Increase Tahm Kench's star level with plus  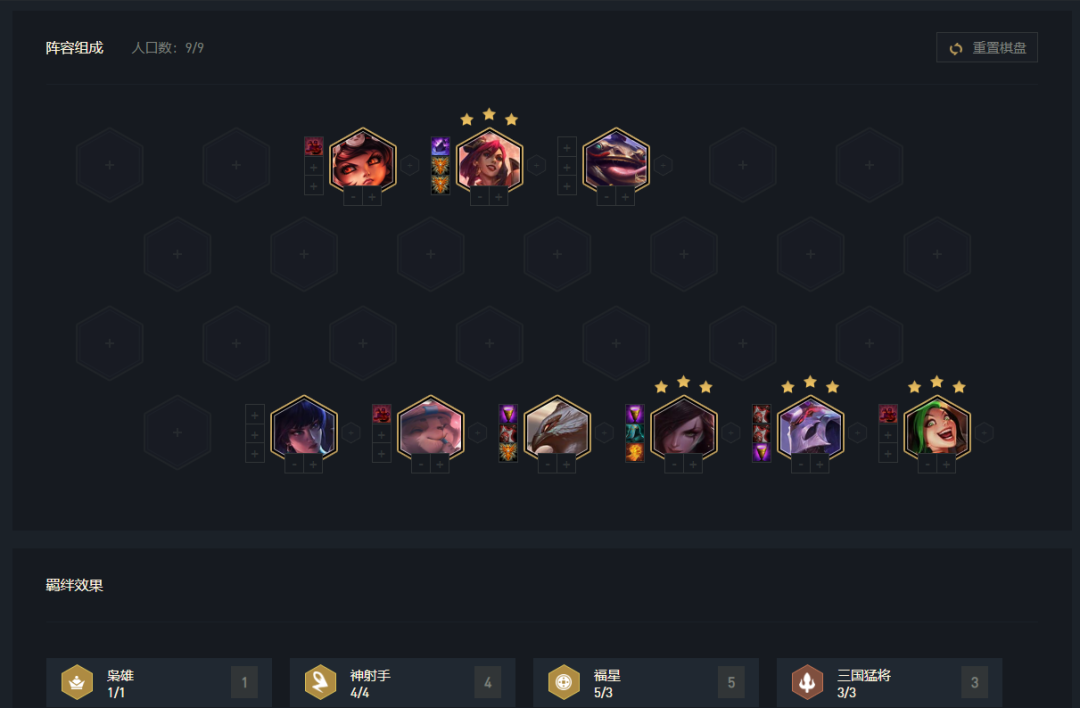(625, 197)
